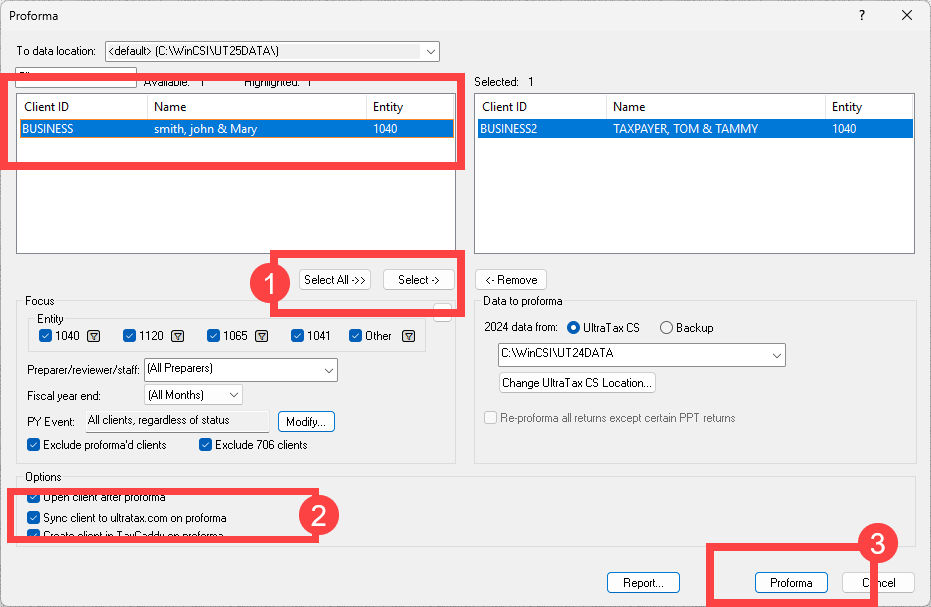Click the Select All button
931x607 pixels.
(334, 279)
